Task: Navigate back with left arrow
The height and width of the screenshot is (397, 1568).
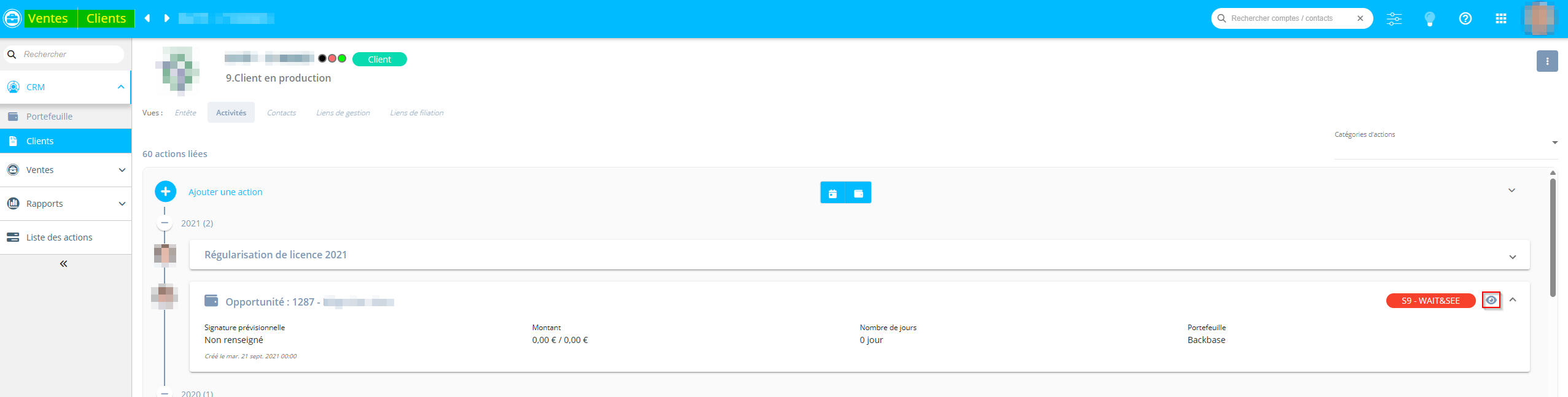Action: pyautogui.click(x=147, y=18)
